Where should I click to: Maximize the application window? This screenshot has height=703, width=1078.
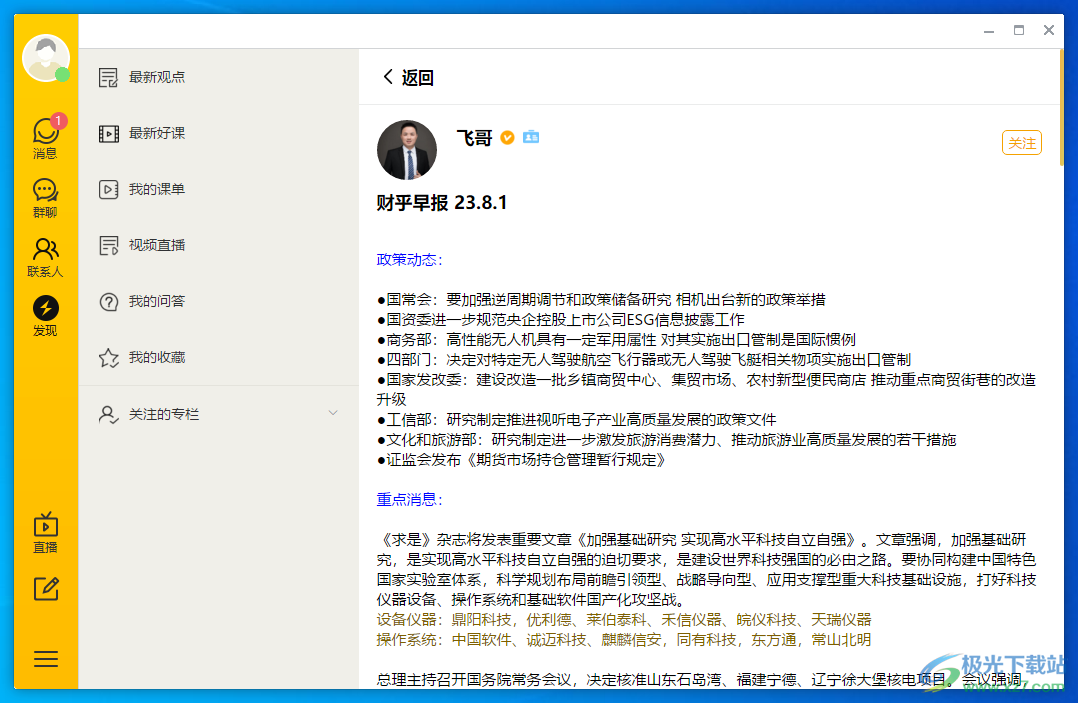(x=1019, y=30)
